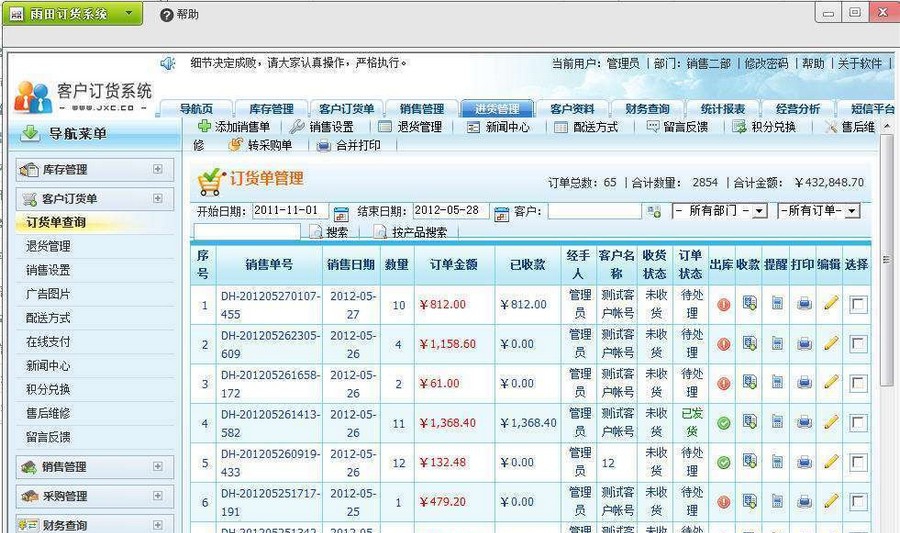Switch to the 经营分析 tab
The height and width of the screenshot is (533, 900).
click(798, 108)
